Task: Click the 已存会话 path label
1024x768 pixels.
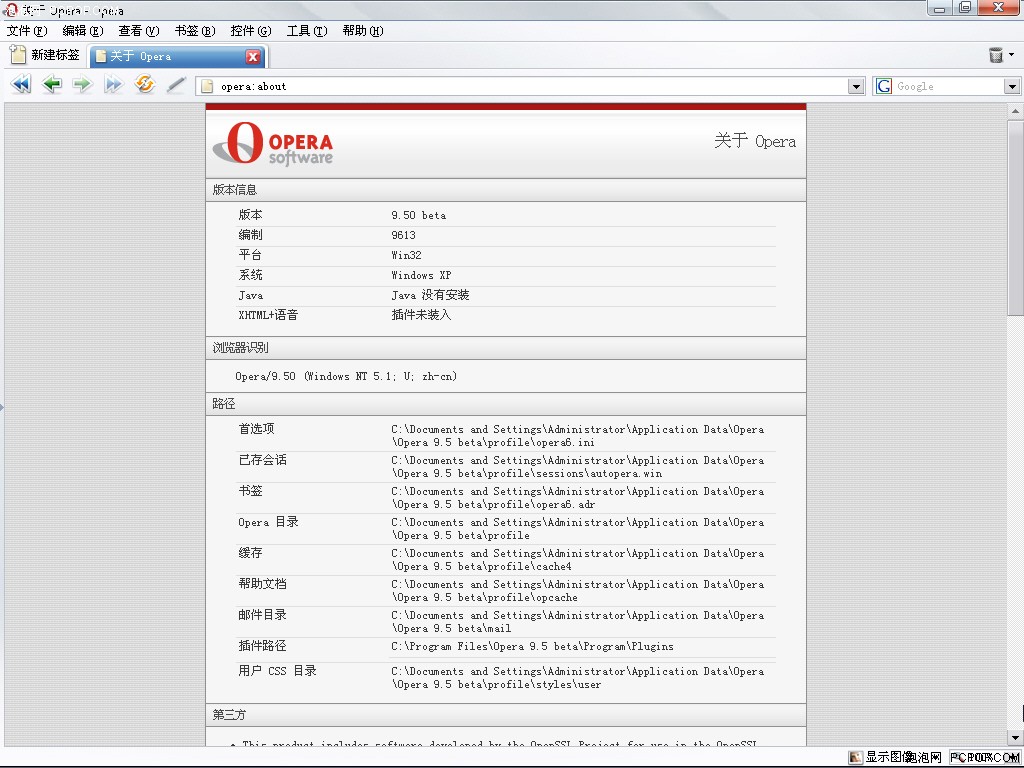Action: pos(263,460)
